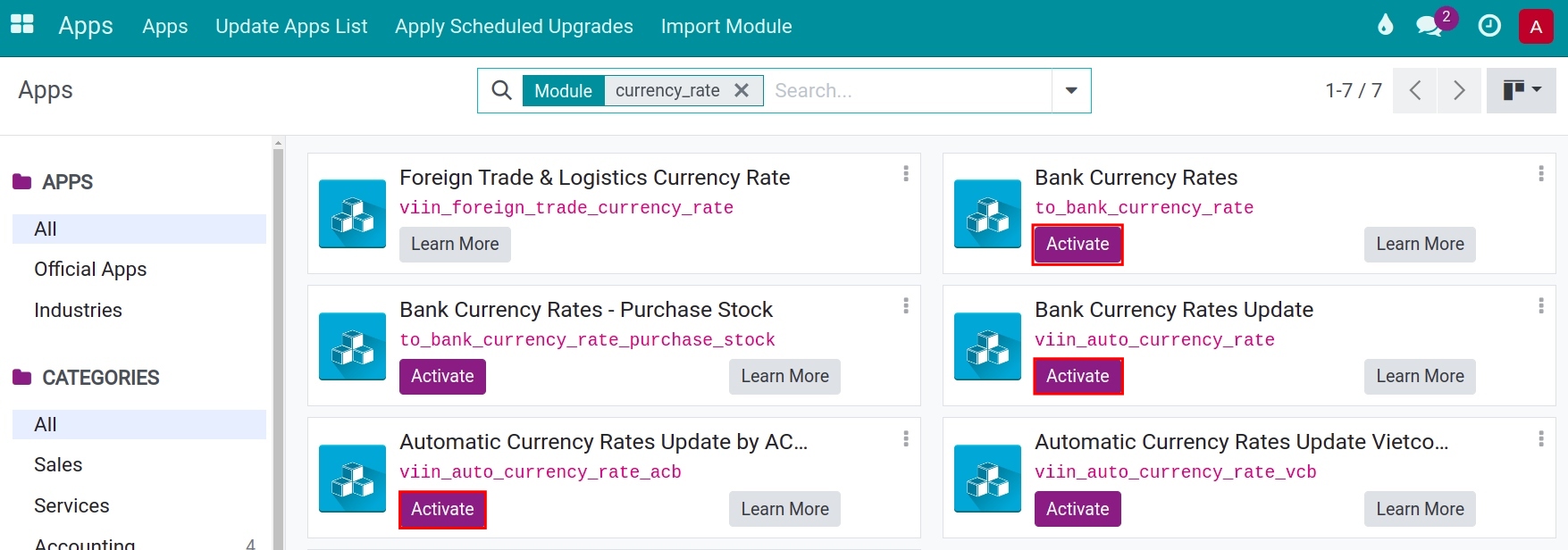Activate the viin_auto_currency_rate_acb module
This screenshot has width=1568, height=550.
coord(442,509)
